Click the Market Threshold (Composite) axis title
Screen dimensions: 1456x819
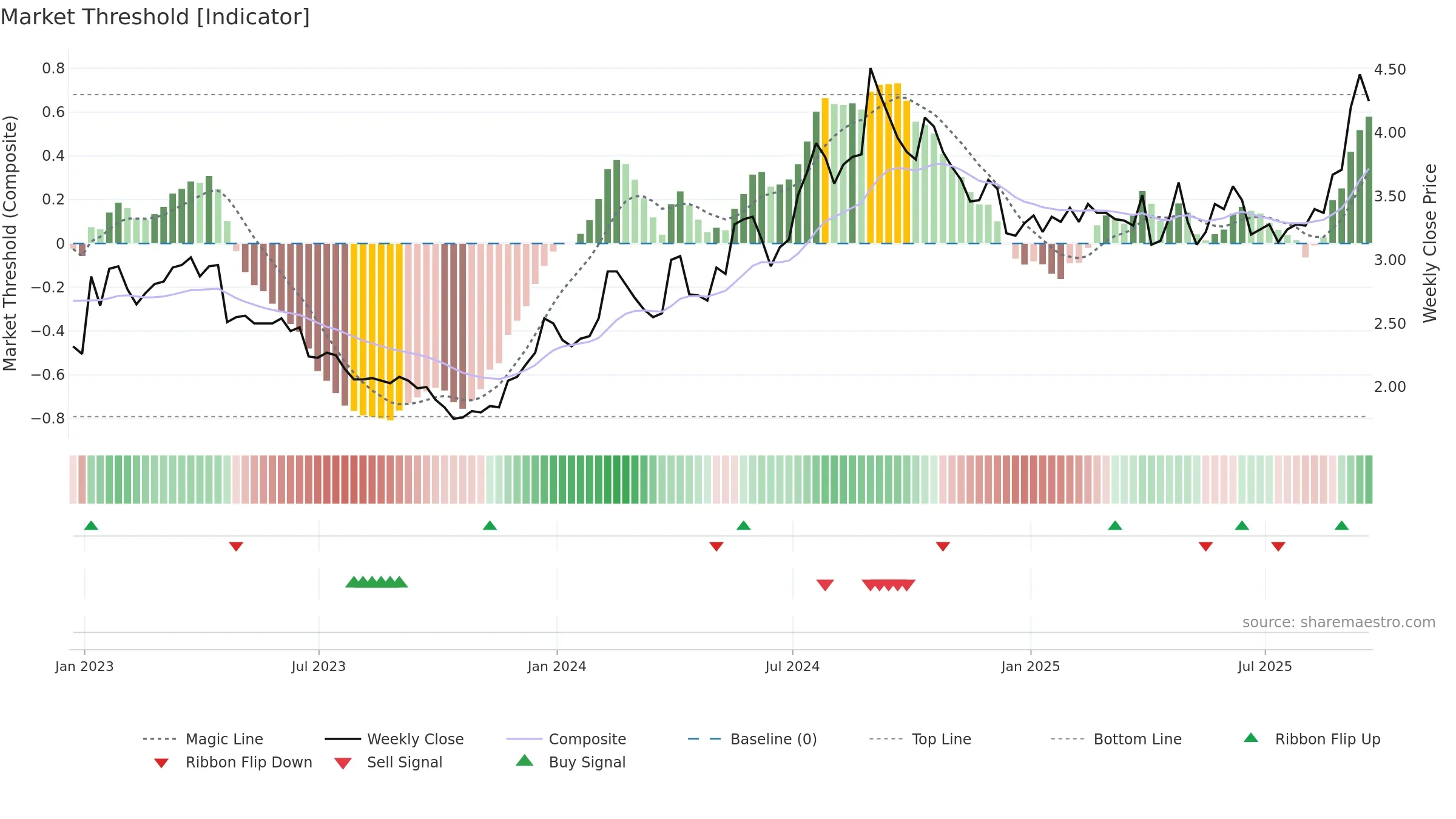pyautogui.click(x=10, y=243)
